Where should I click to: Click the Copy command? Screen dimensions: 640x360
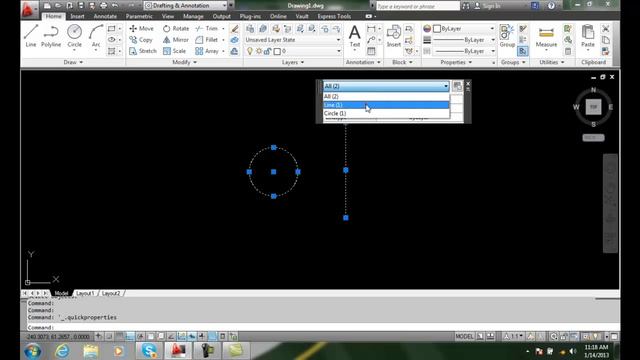141,40
